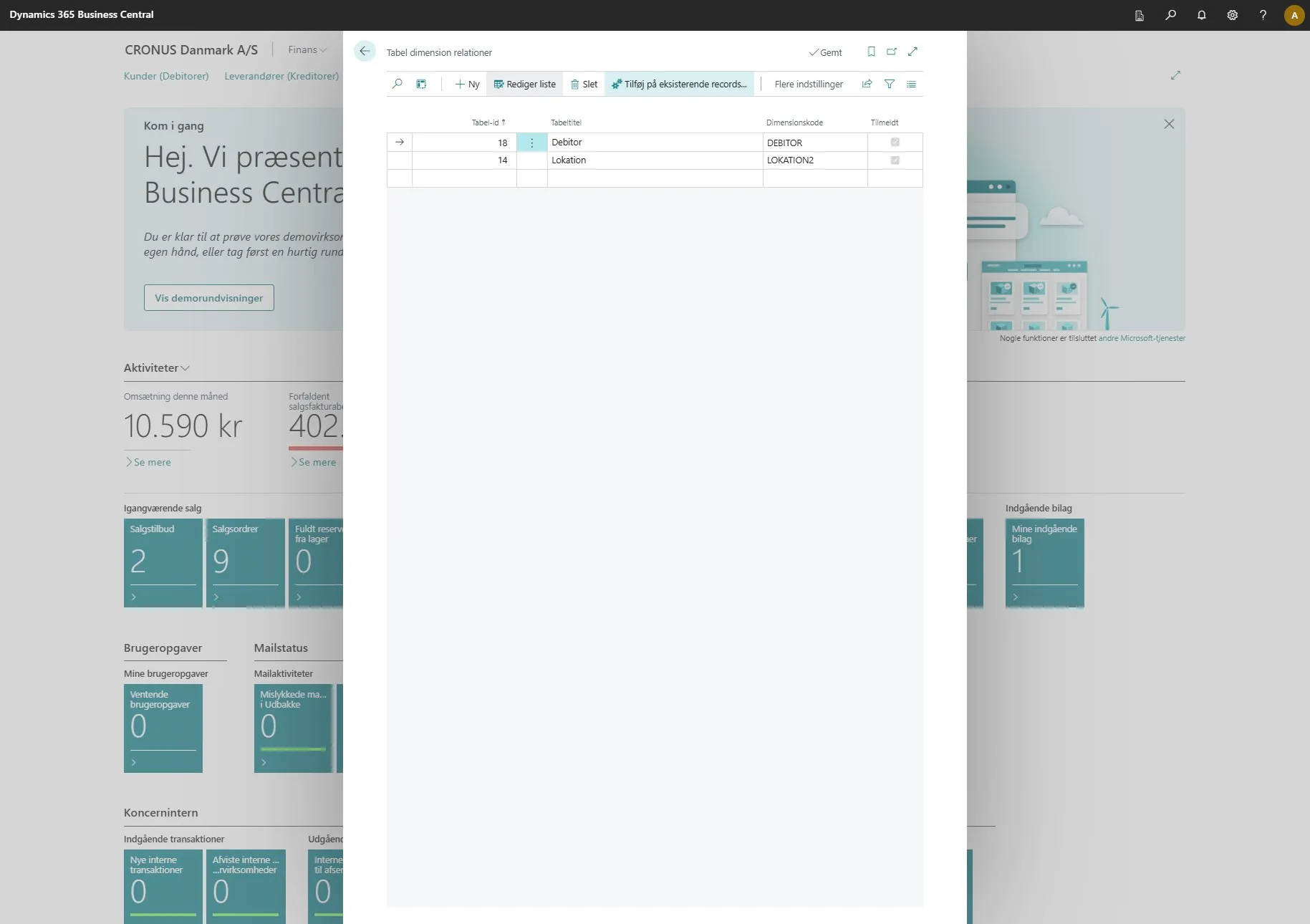This screenshot has width=1310, height=924.
Task: Expand Se mere under Forfaldent salgsfakturabeløb
Action: pos(314,462)
